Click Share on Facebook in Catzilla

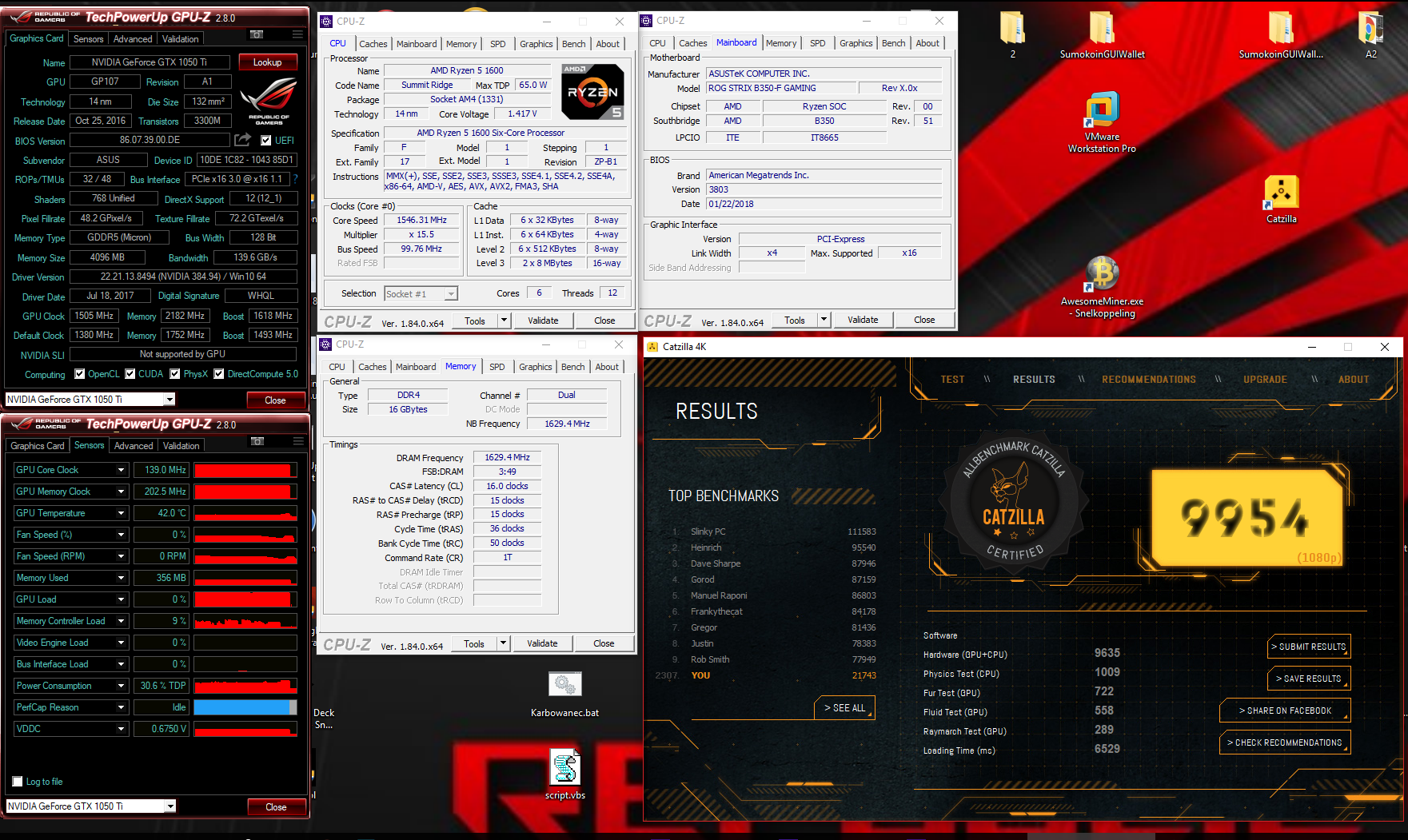pyautogui.click(x=1285, y=711)
